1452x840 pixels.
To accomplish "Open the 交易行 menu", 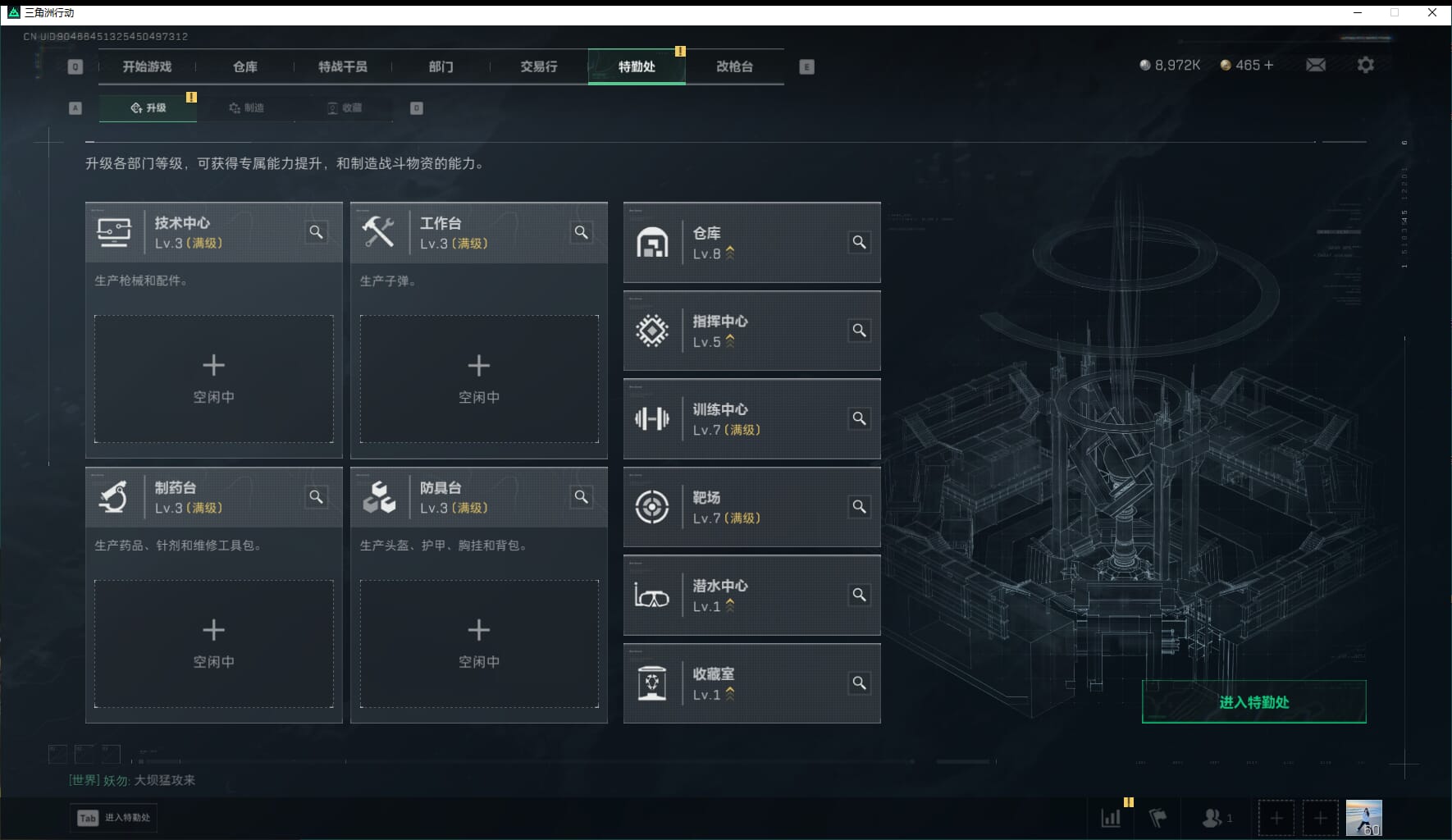I will [538, 66].
